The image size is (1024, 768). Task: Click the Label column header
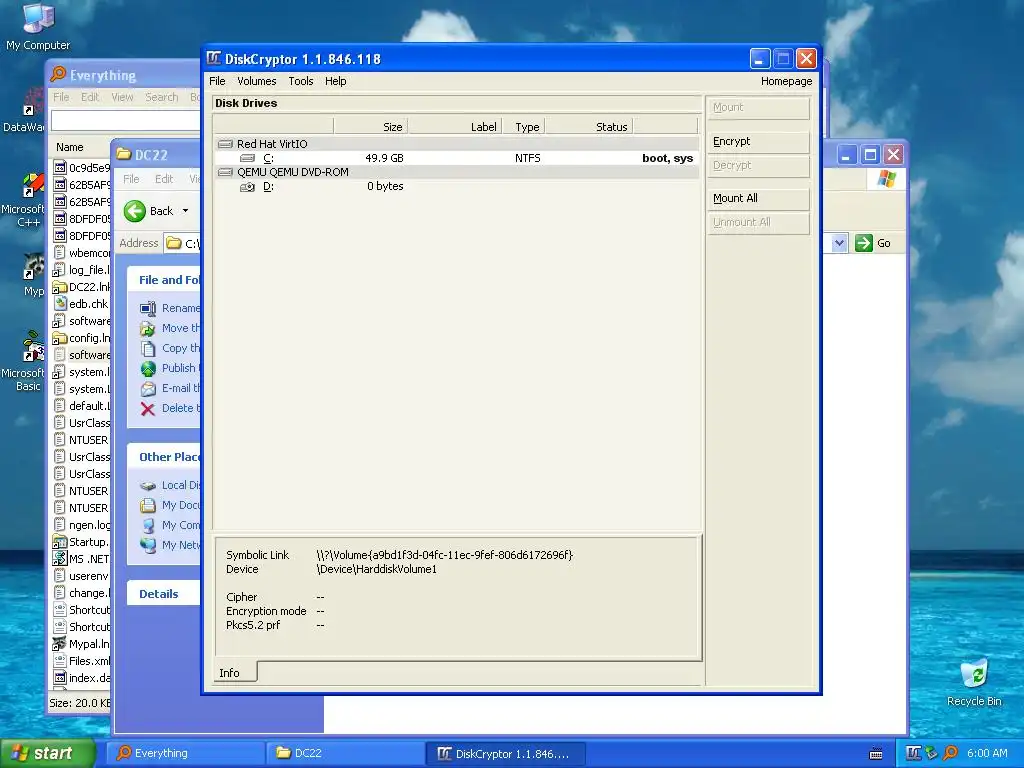click(455, 127)
